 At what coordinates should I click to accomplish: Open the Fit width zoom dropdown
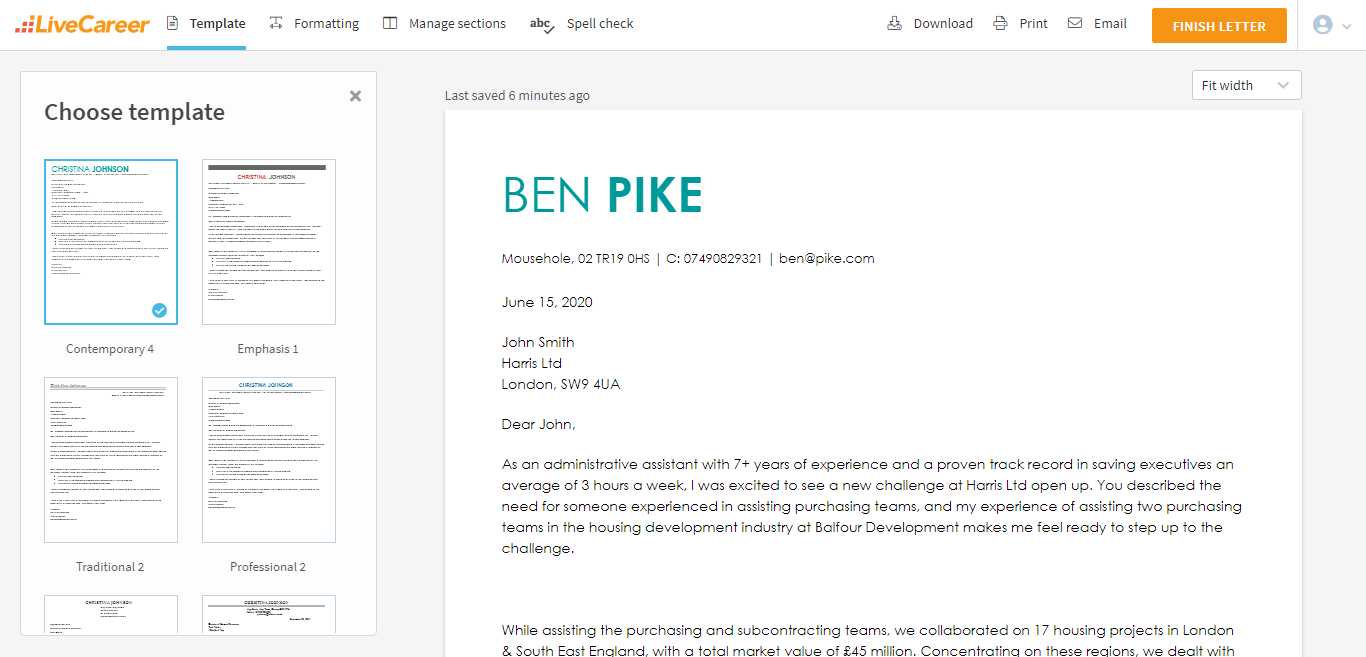[1246, 85]
